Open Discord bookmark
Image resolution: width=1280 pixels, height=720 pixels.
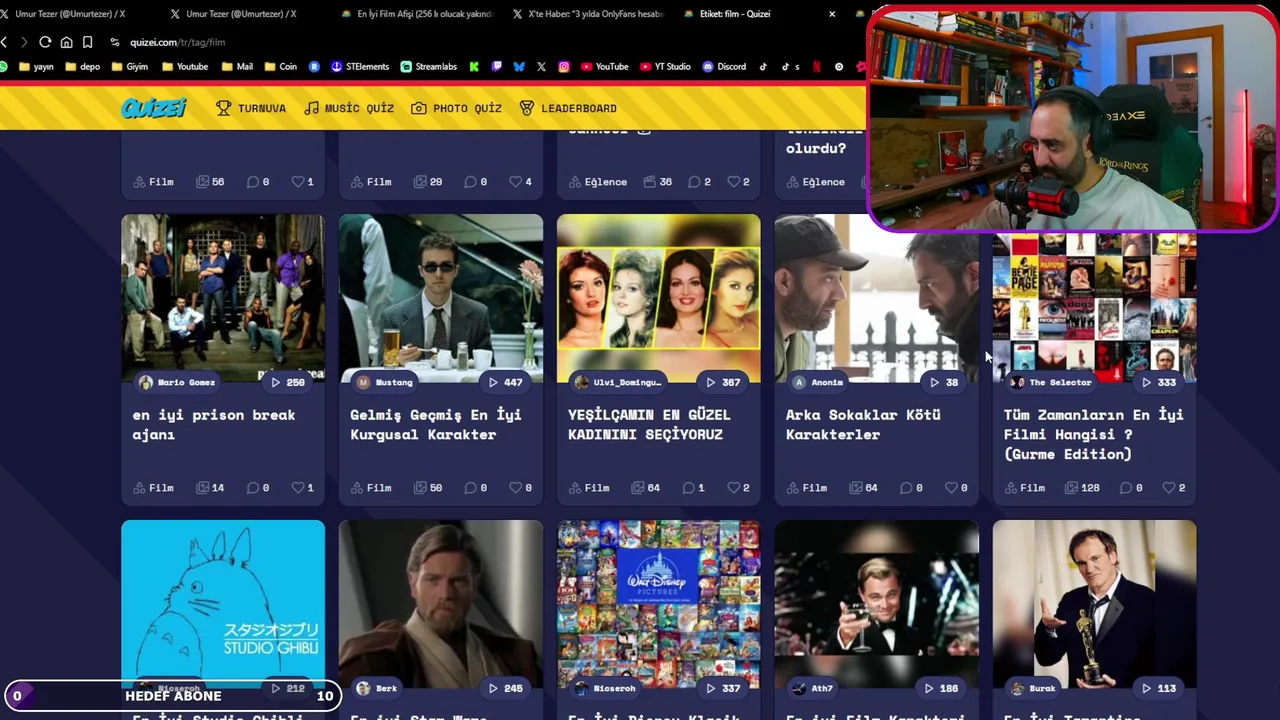[724, 67]
